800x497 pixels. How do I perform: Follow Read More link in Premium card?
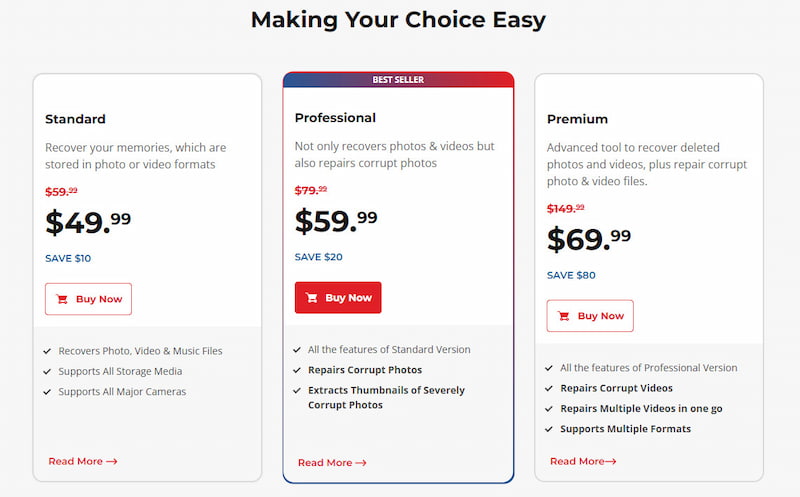coord(583,461)
